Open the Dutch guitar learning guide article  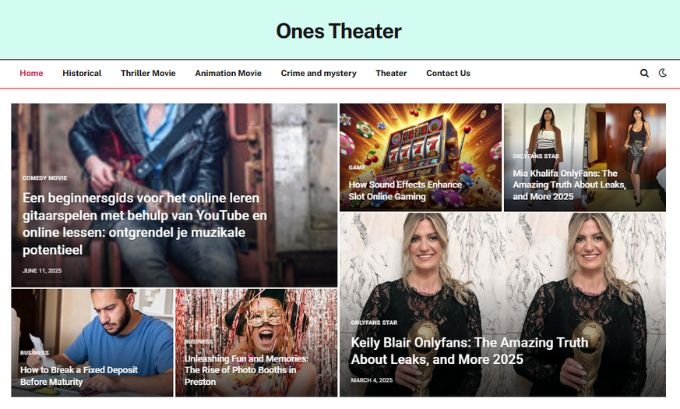pyautogui.click(x=144, y=224)
